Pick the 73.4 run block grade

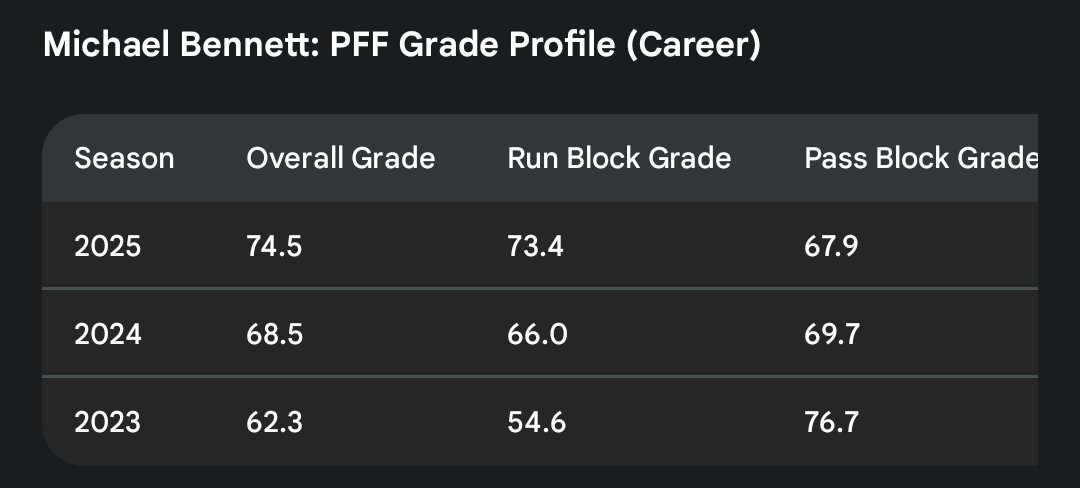[535, 246]
